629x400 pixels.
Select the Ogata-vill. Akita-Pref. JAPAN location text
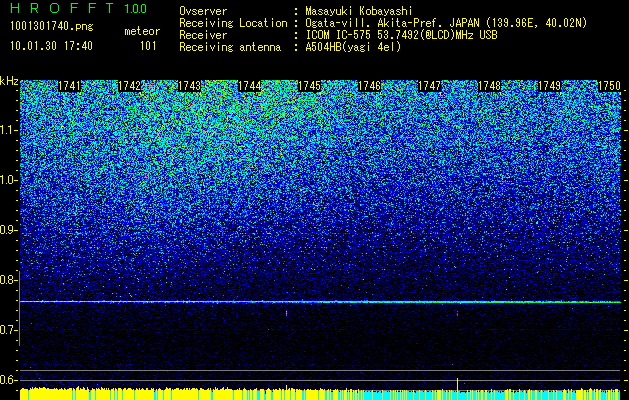pyautogui.click(x=446, y=23)
